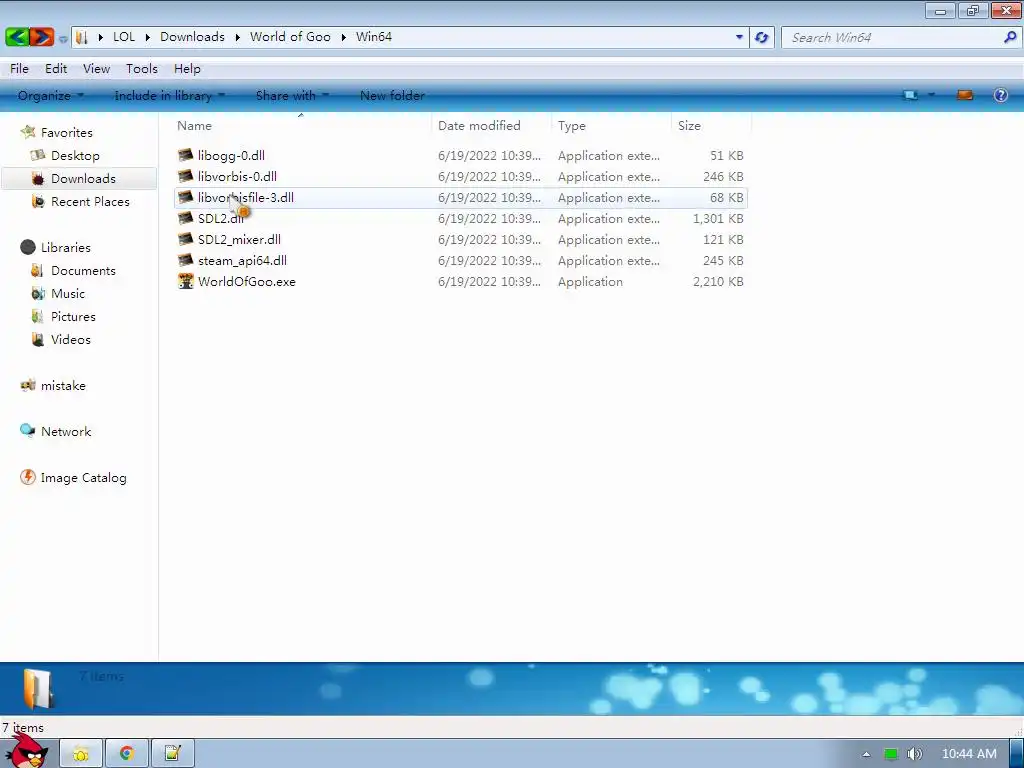Open the Share with dropdown

pyautogui.click(x=292, y=95)
